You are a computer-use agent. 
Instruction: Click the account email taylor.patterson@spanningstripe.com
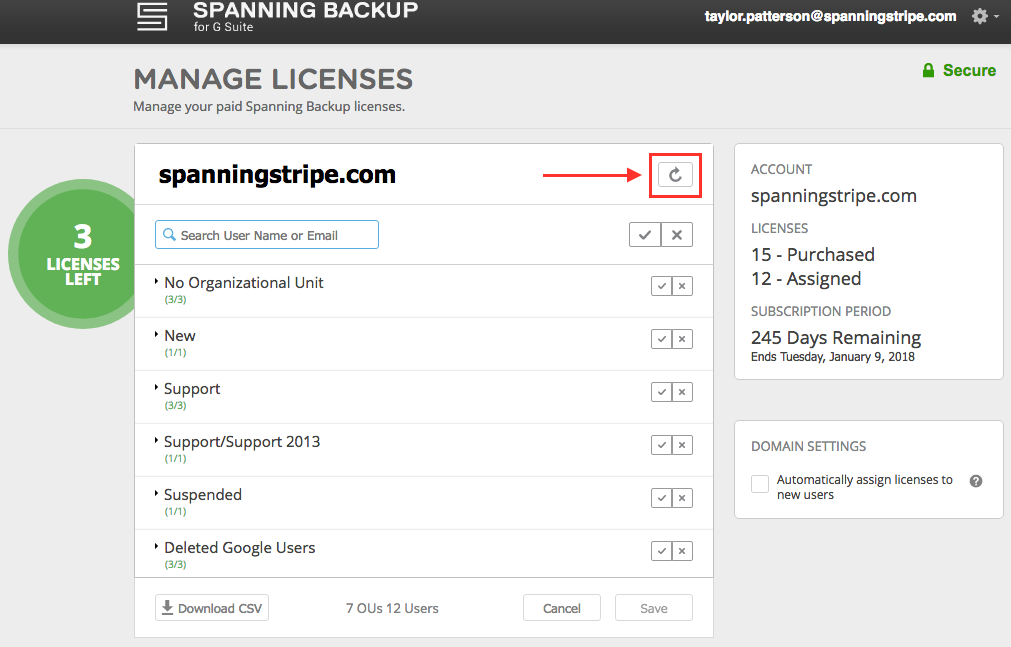click(830, 16)
